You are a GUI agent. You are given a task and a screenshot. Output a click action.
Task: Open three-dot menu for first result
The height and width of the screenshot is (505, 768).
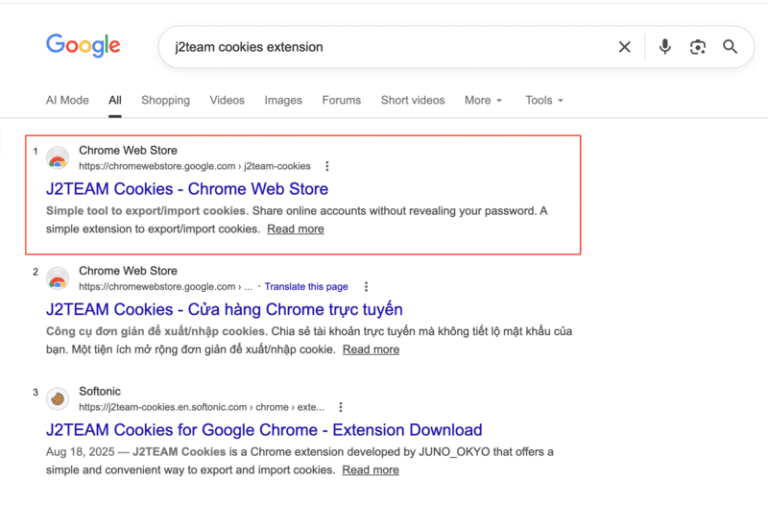[x=327, y=166]
